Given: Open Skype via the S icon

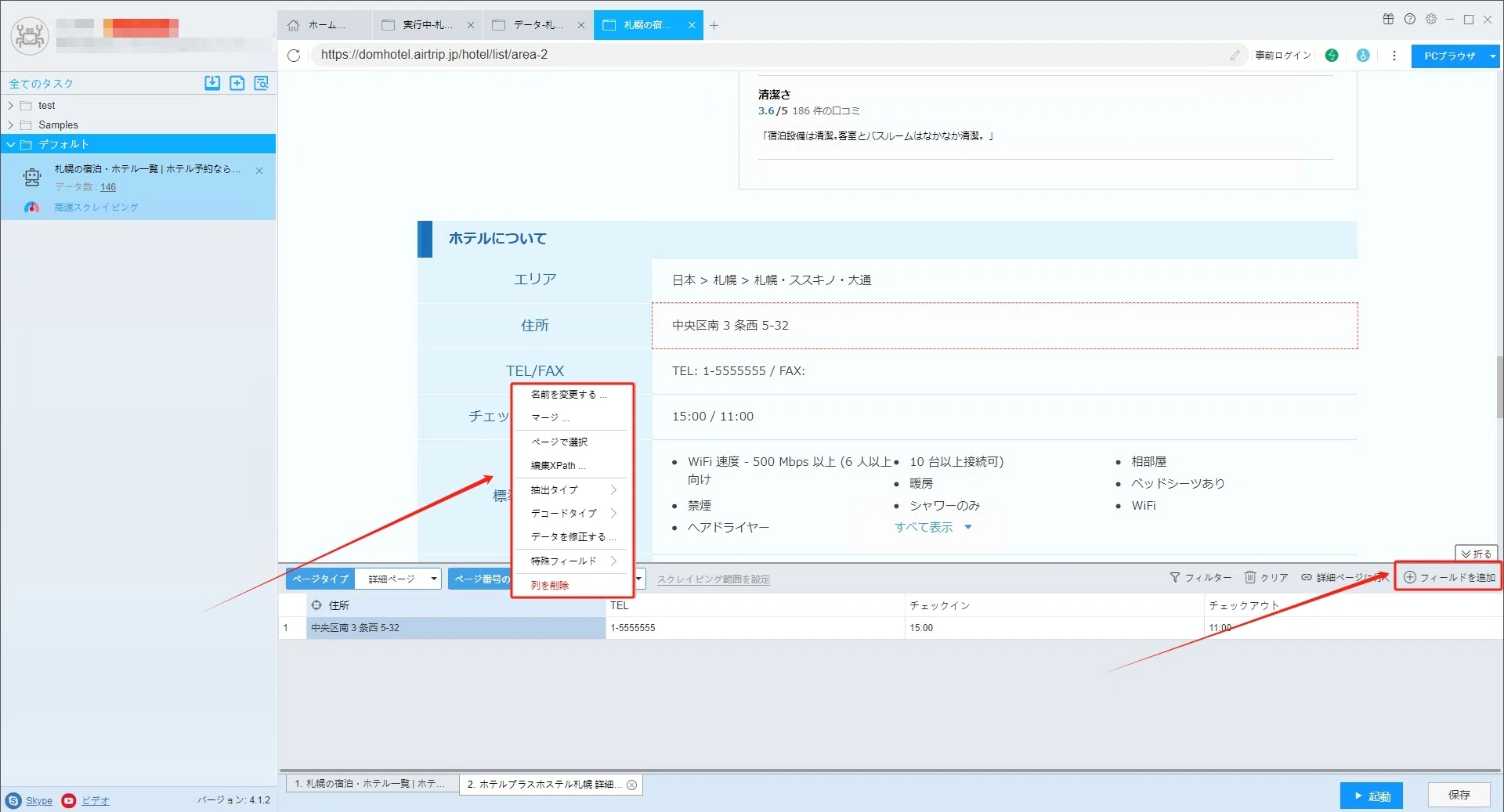Looking at the screenshot, I should (x=13, y=800).
